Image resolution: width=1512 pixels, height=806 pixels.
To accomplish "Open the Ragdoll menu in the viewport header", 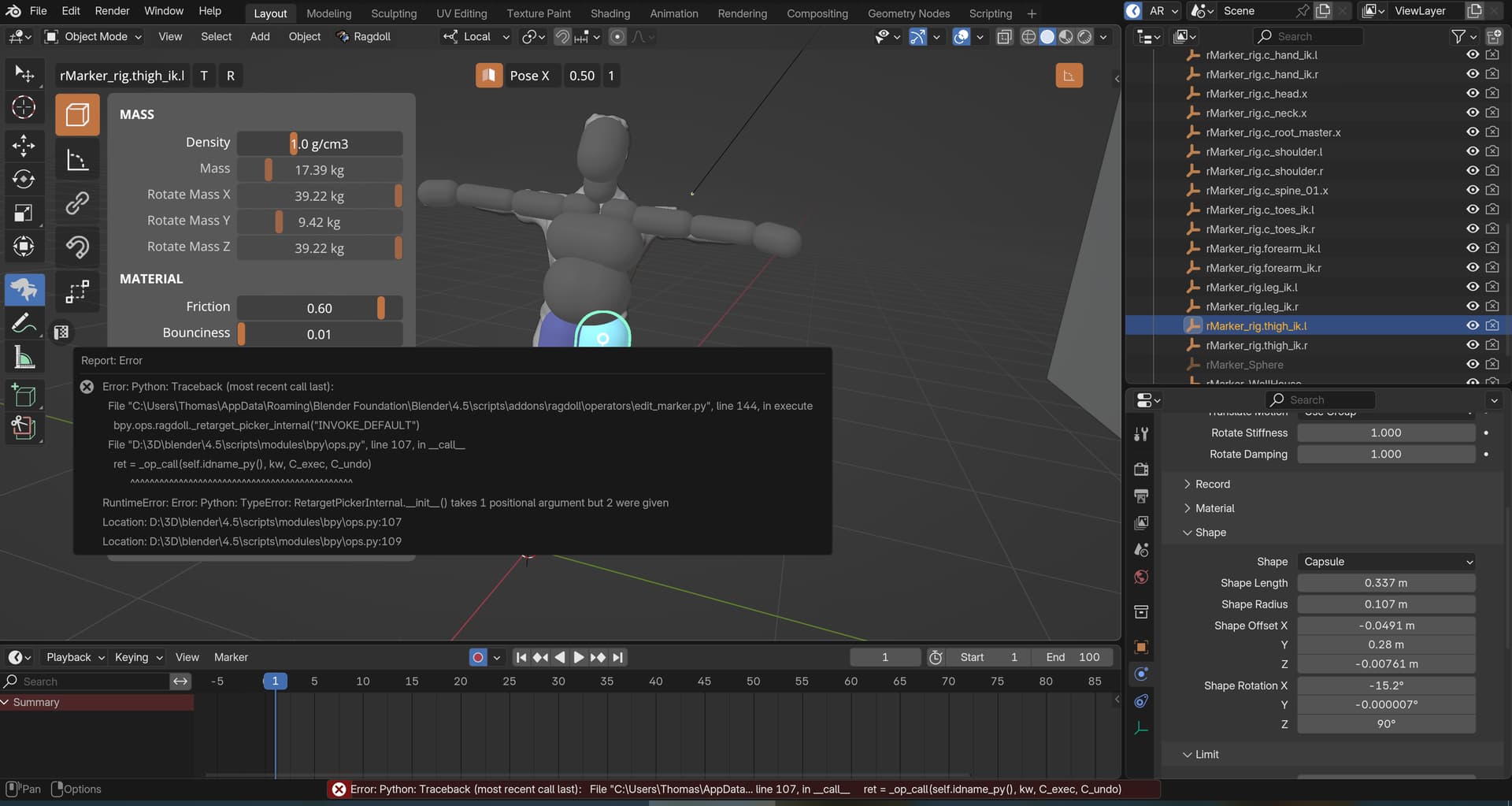I will 364,36.
